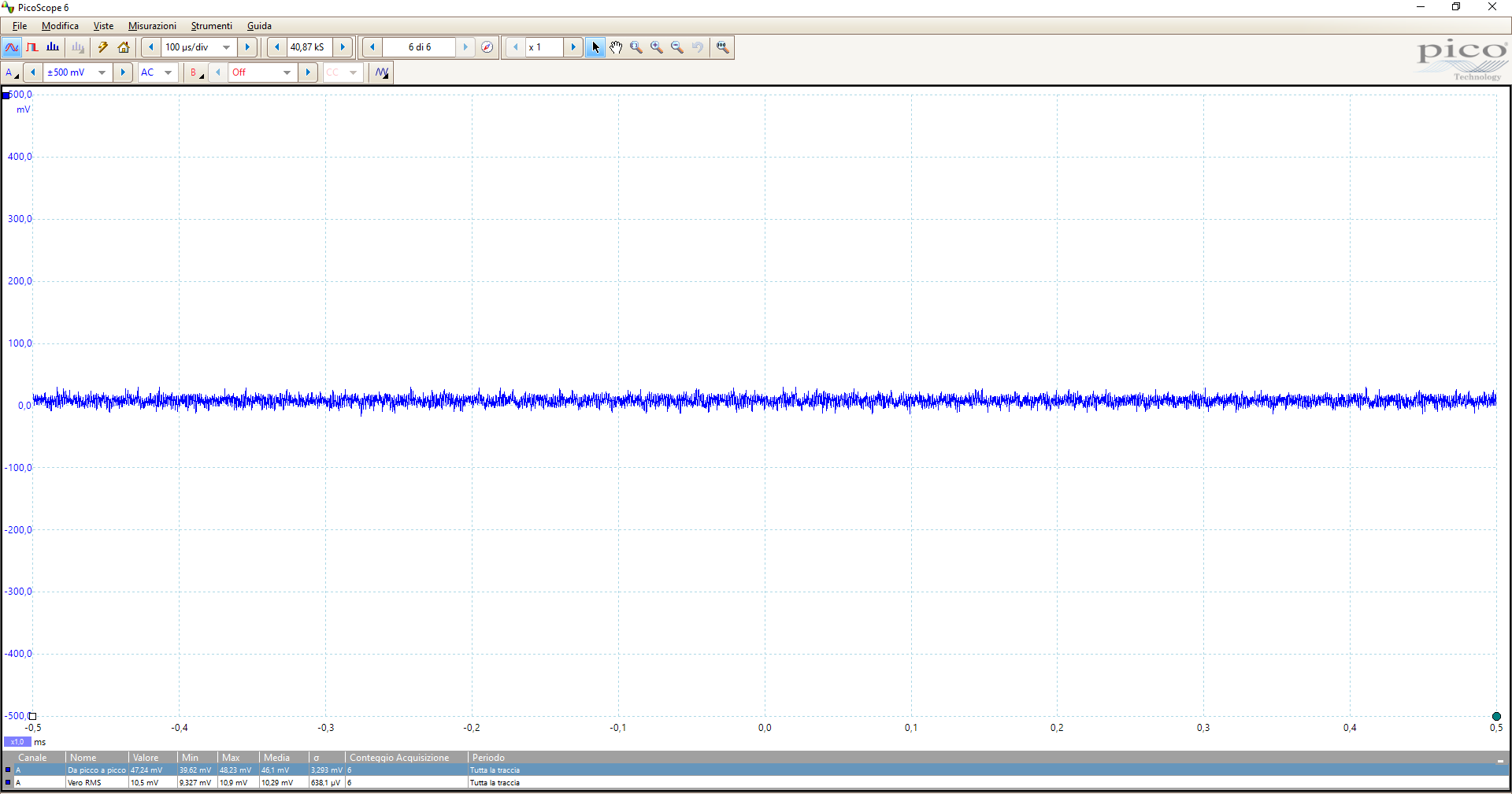Viewport: 1512px width, 794px height.
Task: Click the 40,87 kS samples field
Action: (309, 47)
